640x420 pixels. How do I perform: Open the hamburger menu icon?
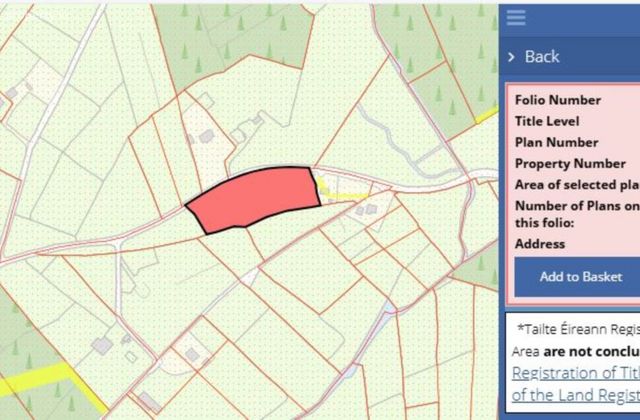click(516, 18)
